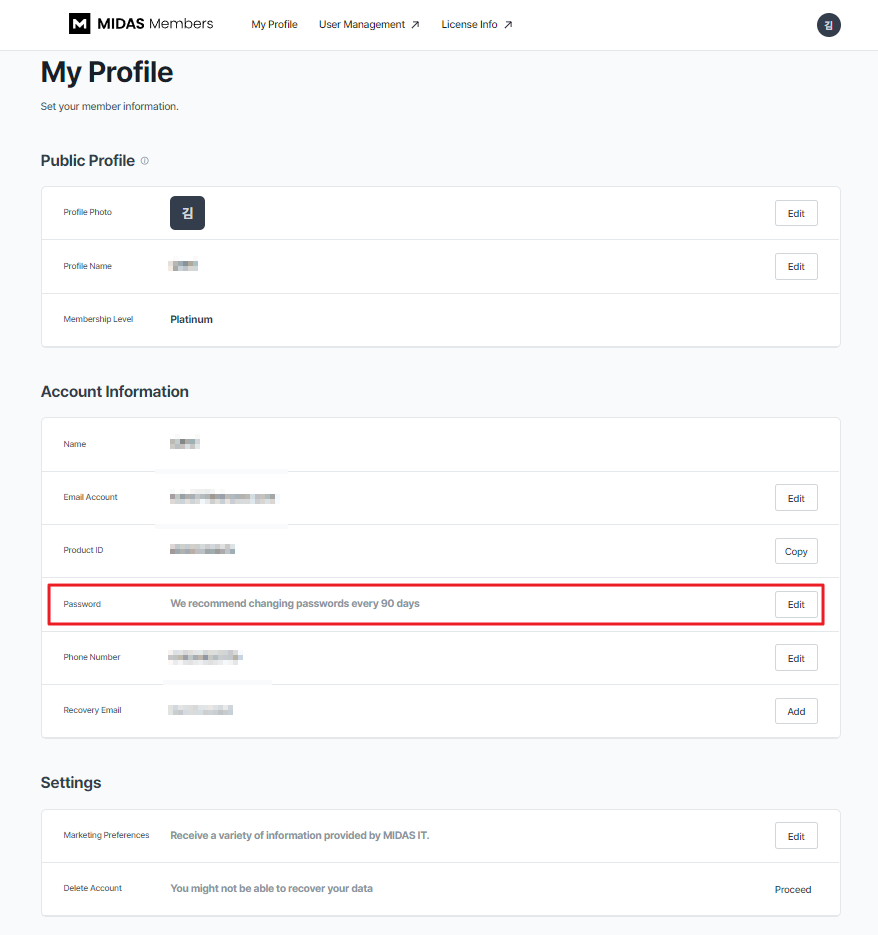Add a Recovery Email
Viewport: 878px width, 935px height.
(796, 711)
